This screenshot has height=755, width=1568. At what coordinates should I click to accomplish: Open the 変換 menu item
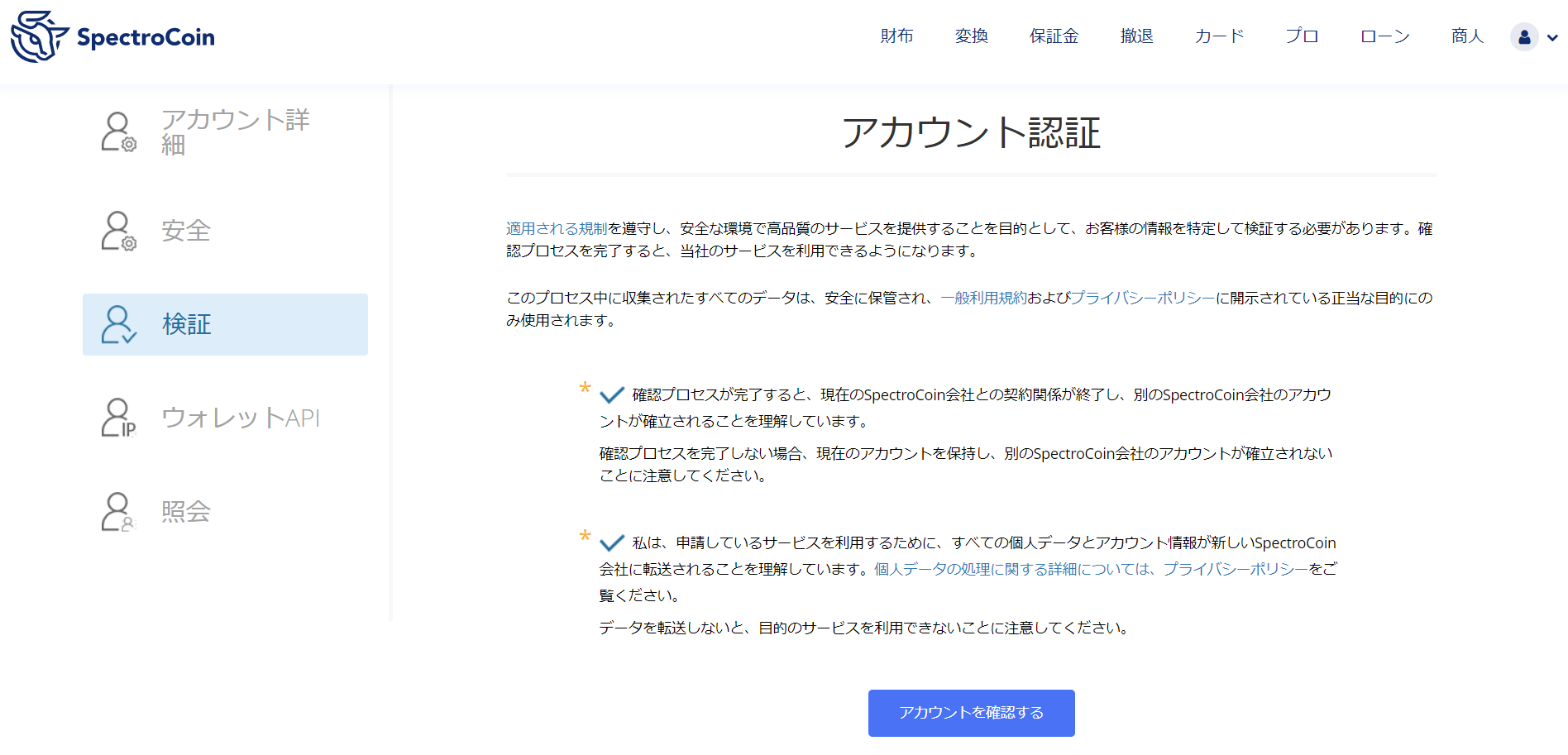coord(971,36)
